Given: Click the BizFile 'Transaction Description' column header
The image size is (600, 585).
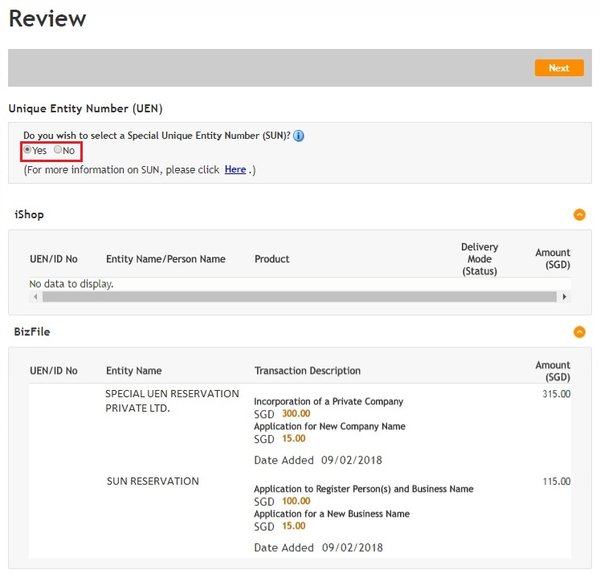Looking at the screenshot, I should (x=307, y=371).
